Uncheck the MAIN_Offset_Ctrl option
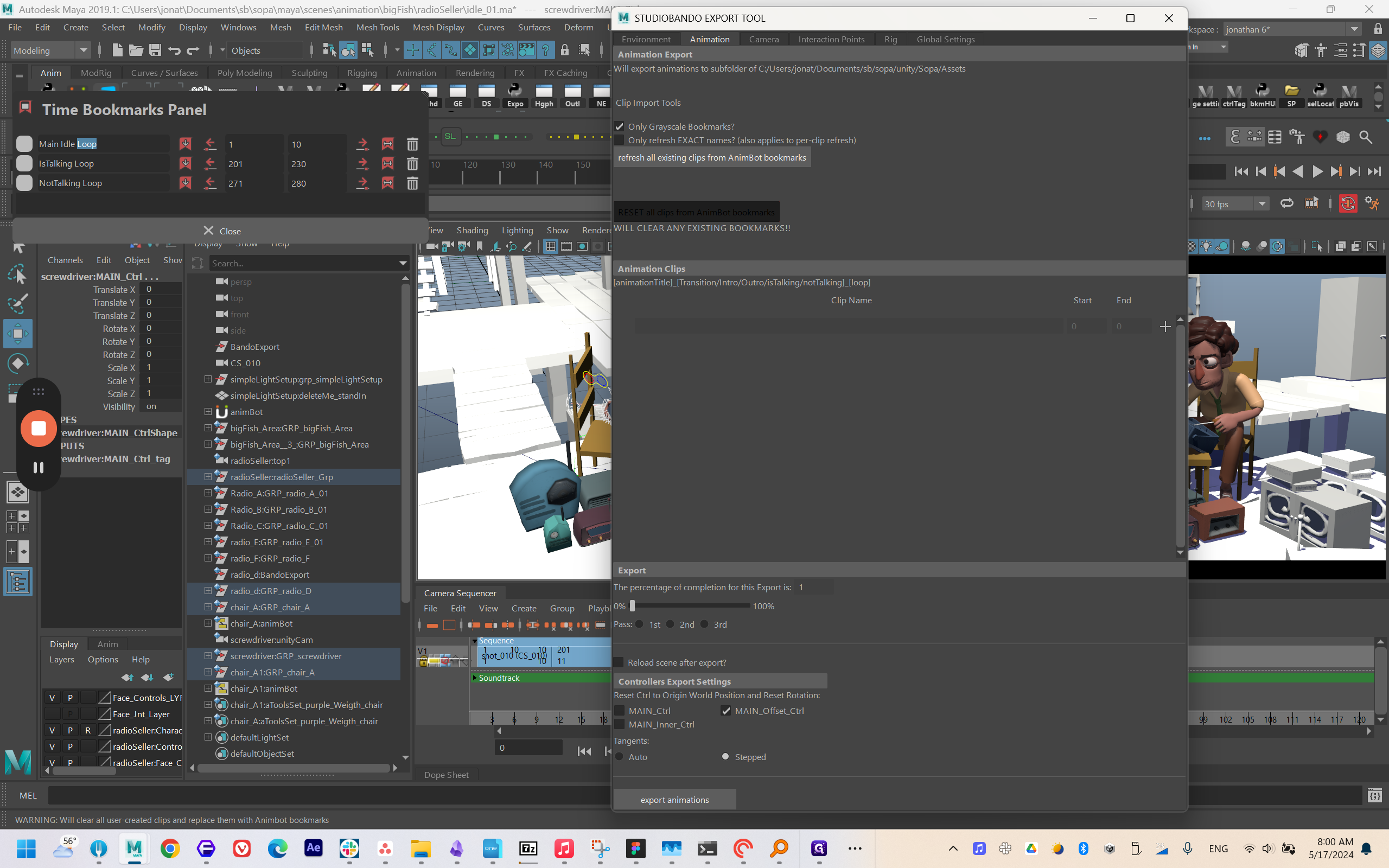1389x868 pixels. (726, 711)
